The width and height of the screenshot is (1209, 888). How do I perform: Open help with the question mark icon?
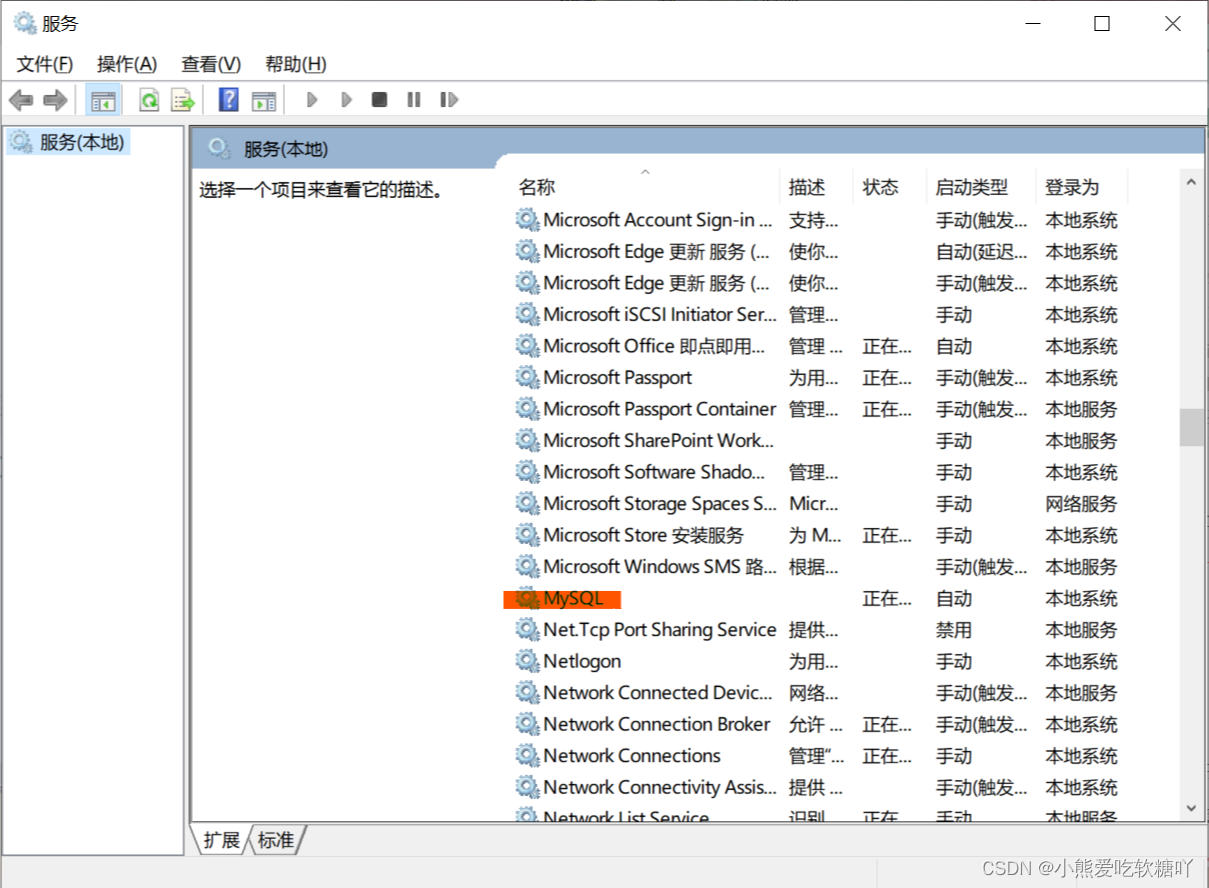[229, 100]
